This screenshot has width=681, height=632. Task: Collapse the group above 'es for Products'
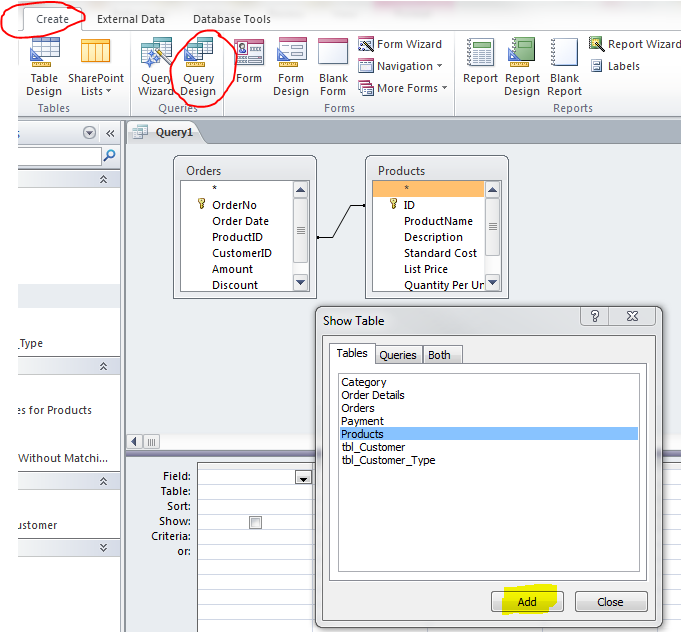[x=103, y=366]
